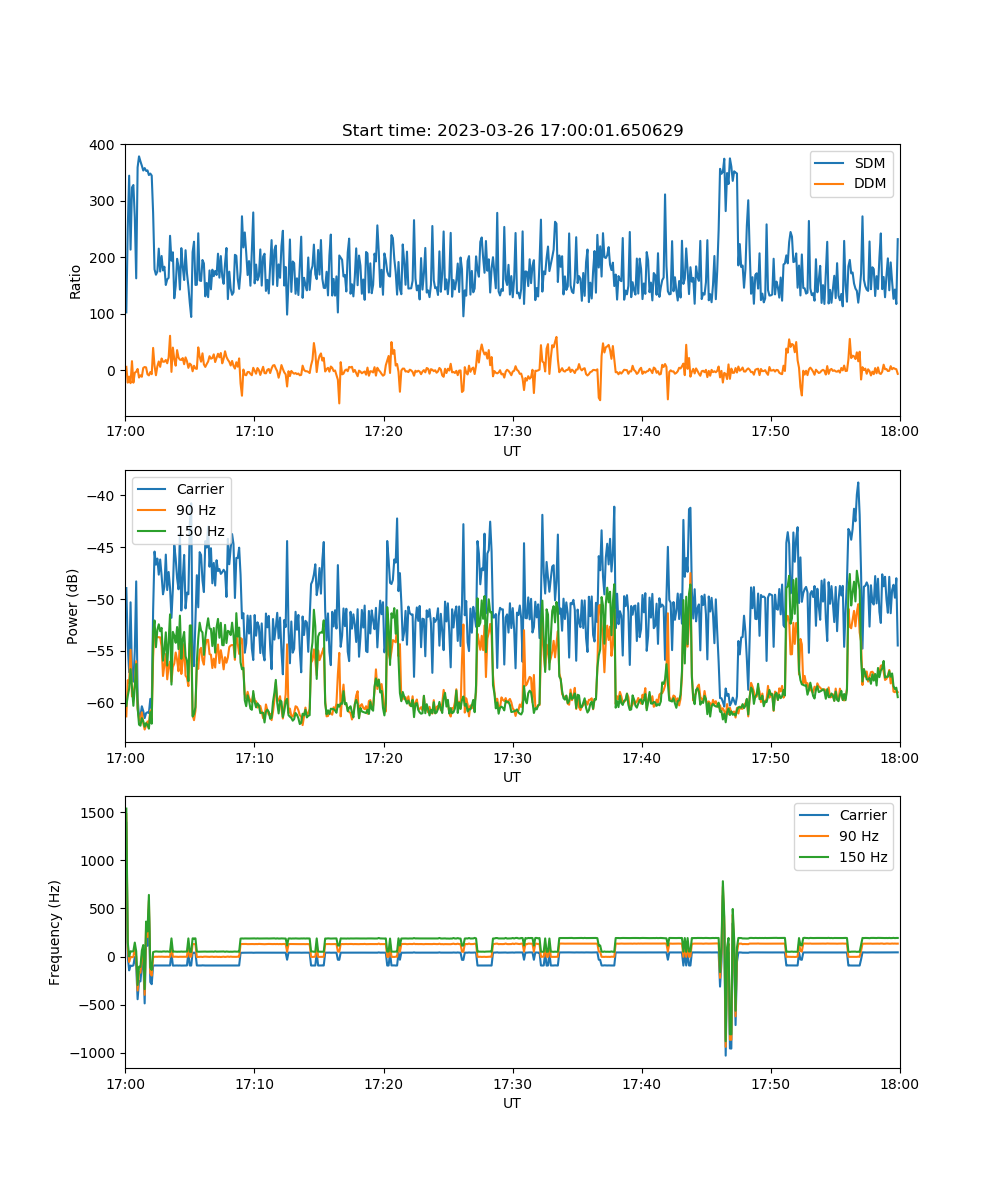Click the 18:00 tick under the Ratio plot
This screenshot has height=1200, width=1000.
point(899,431)
